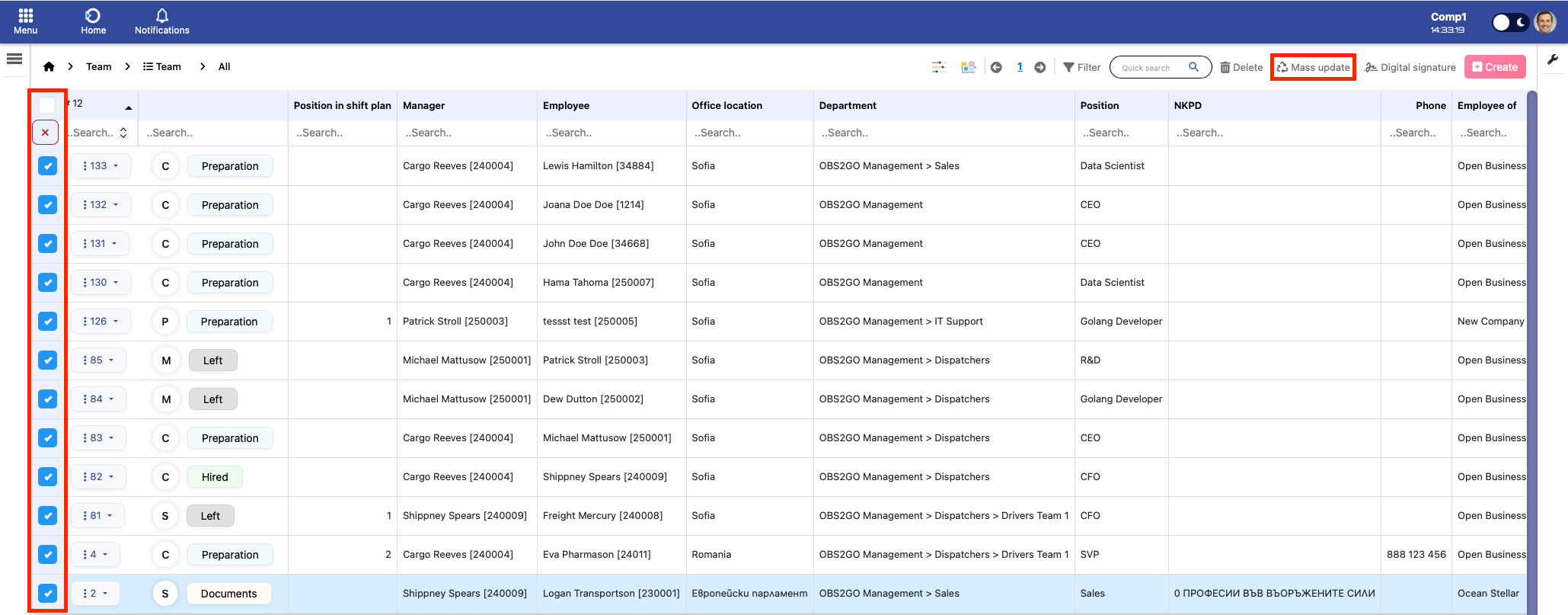The height and width of the screenshot is (615, 1568).
Task: Click the home breadcrumb icon
Action: (x=49, y=67)
